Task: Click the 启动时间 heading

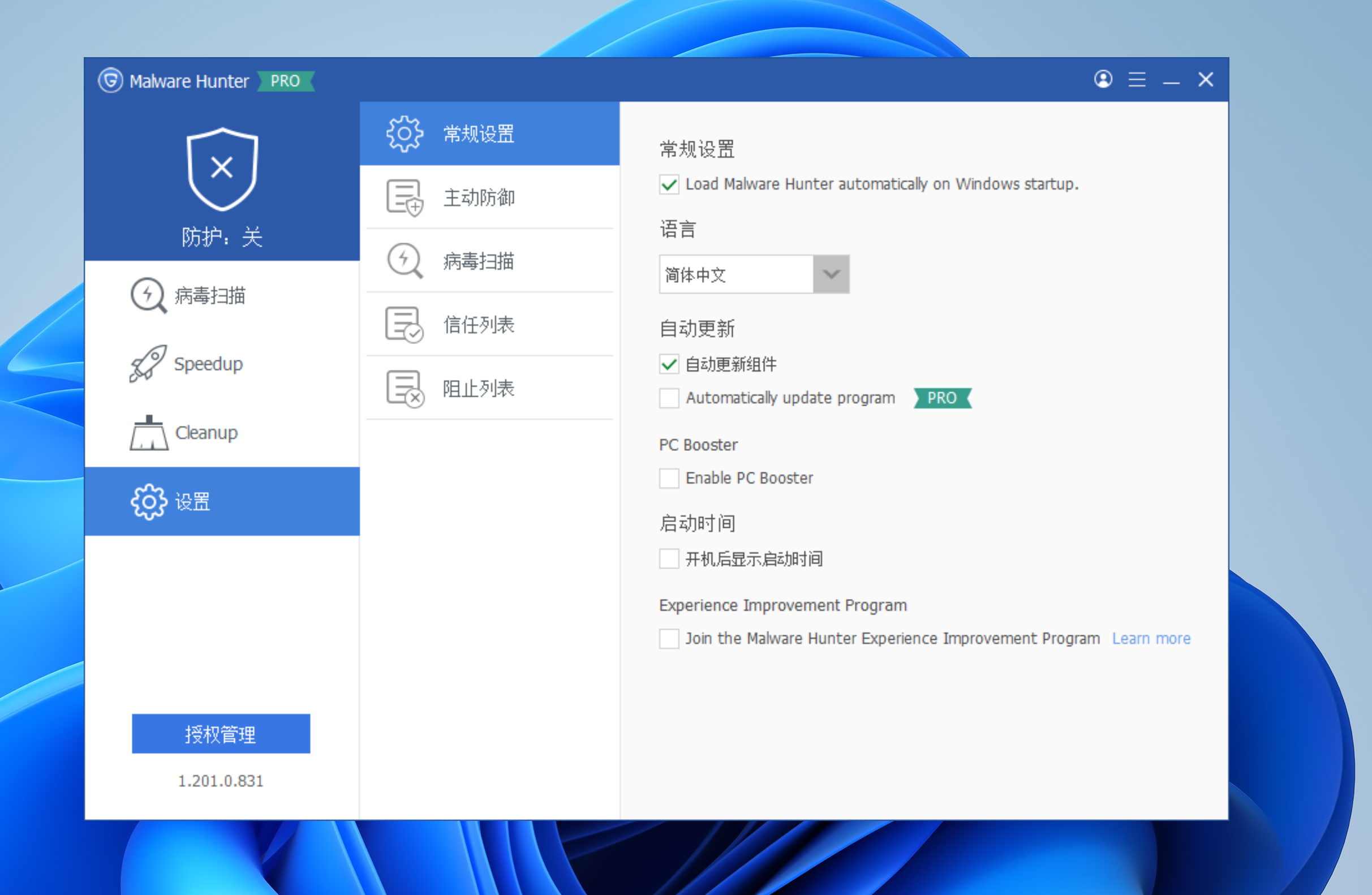Action: point(697,523)
